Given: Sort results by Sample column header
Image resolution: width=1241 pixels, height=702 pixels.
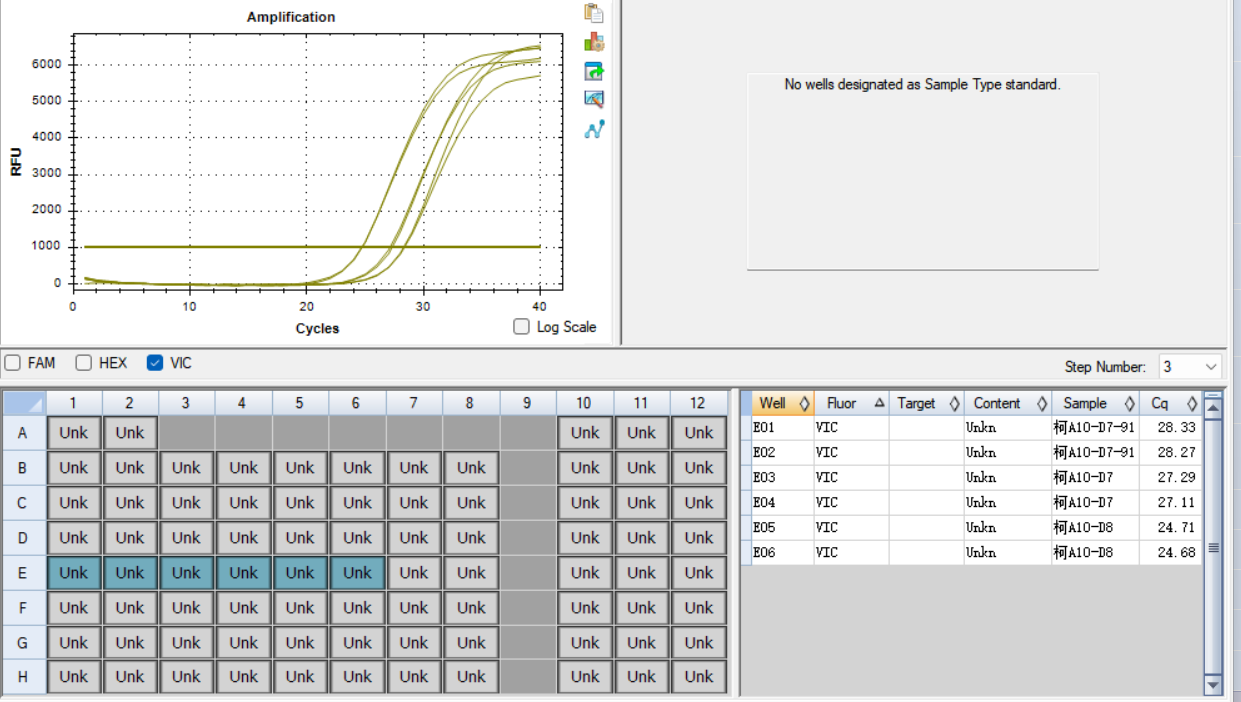Looking at the screenshot, I should [1095, 403].
